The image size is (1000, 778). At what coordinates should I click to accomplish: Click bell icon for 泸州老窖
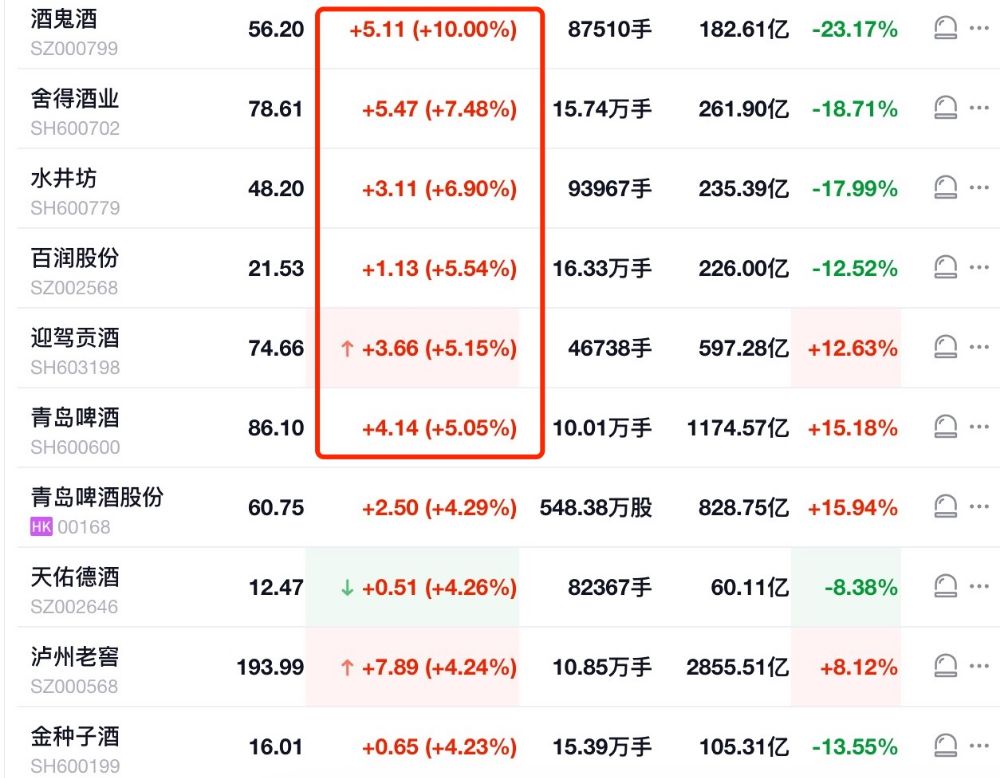(945, 667)
